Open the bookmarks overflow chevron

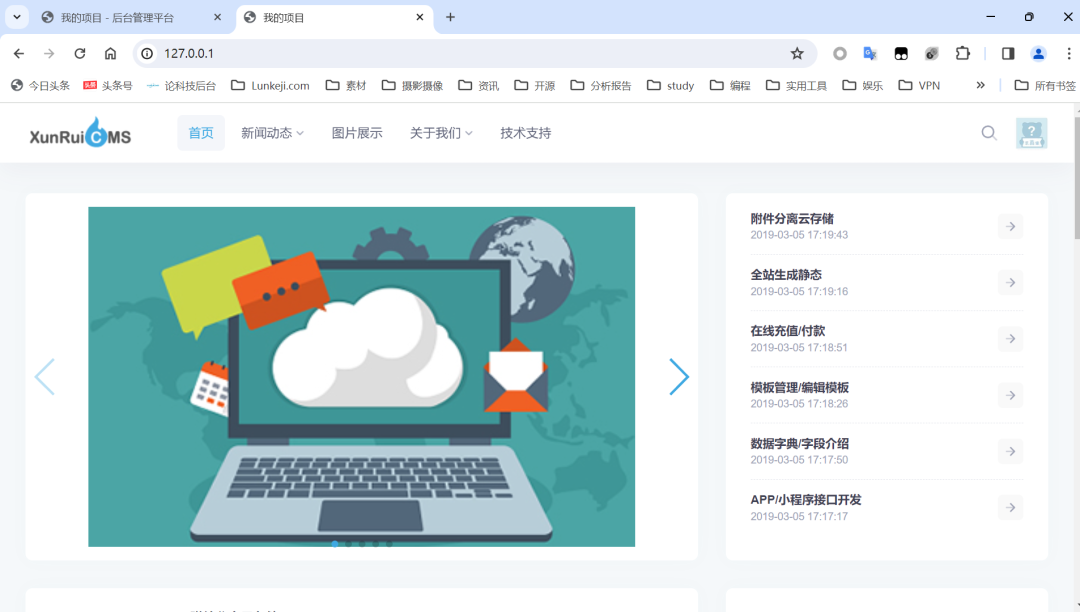980,85
